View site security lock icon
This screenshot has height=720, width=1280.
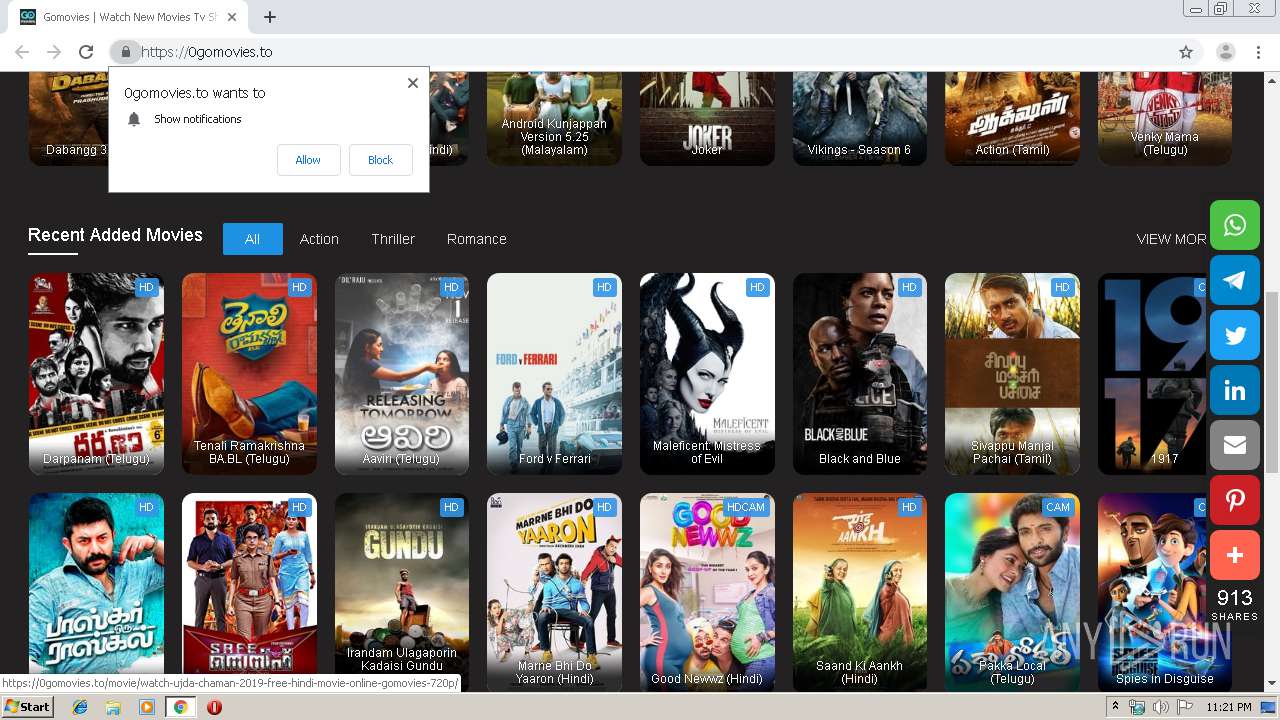(125, 52)
